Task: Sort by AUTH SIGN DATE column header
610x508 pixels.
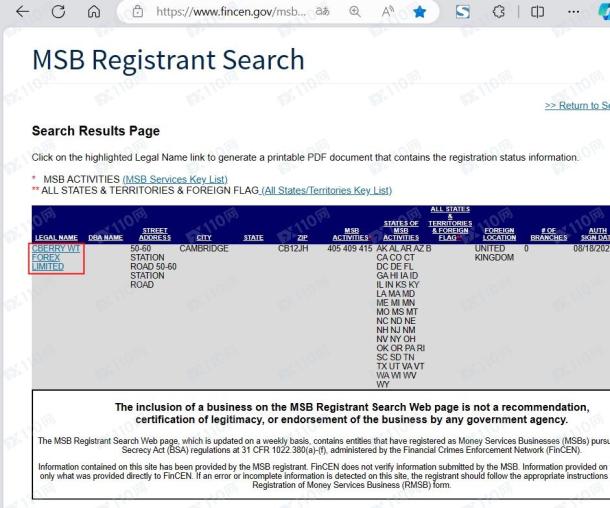Action: 596,234
